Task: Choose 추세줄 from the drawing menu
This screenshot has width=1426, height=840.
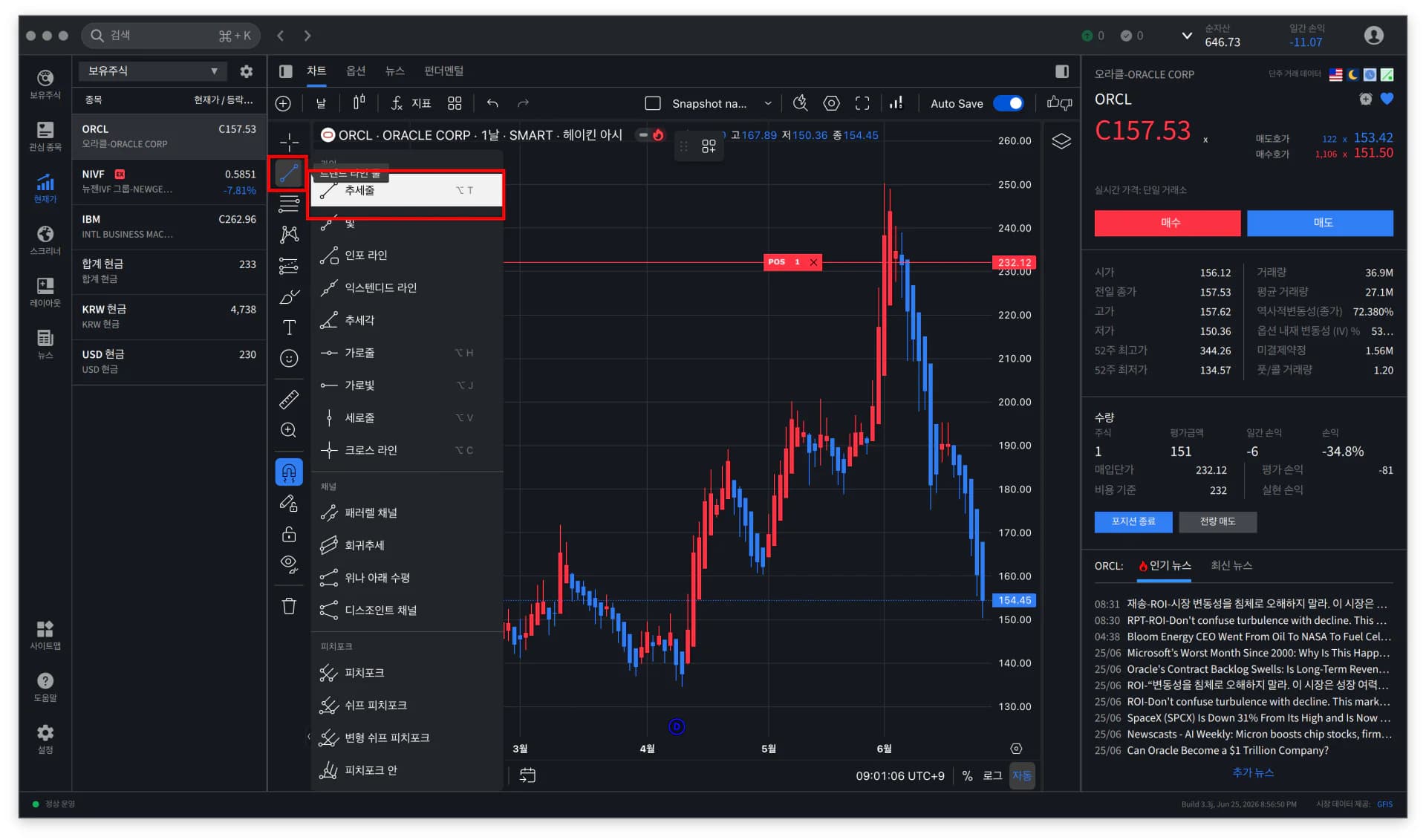Action: click(407, 191)
